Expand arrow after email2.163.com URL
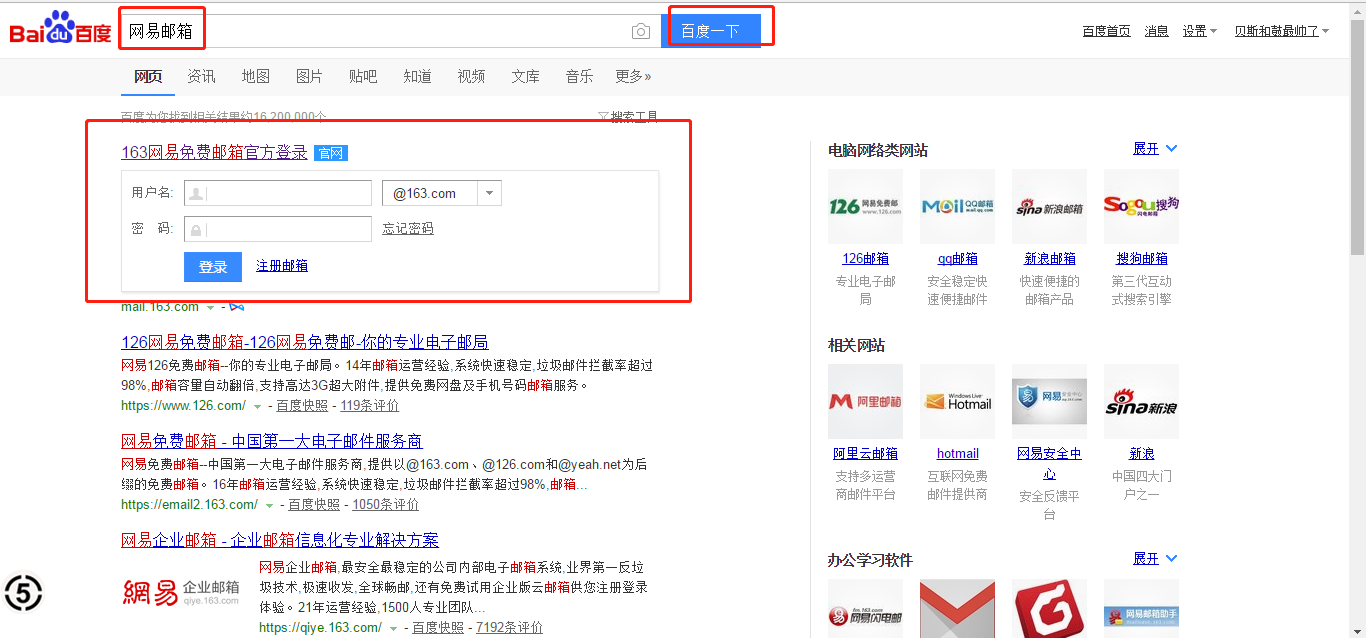Viewport: 1366px width, 638px height. pos(269,505)
